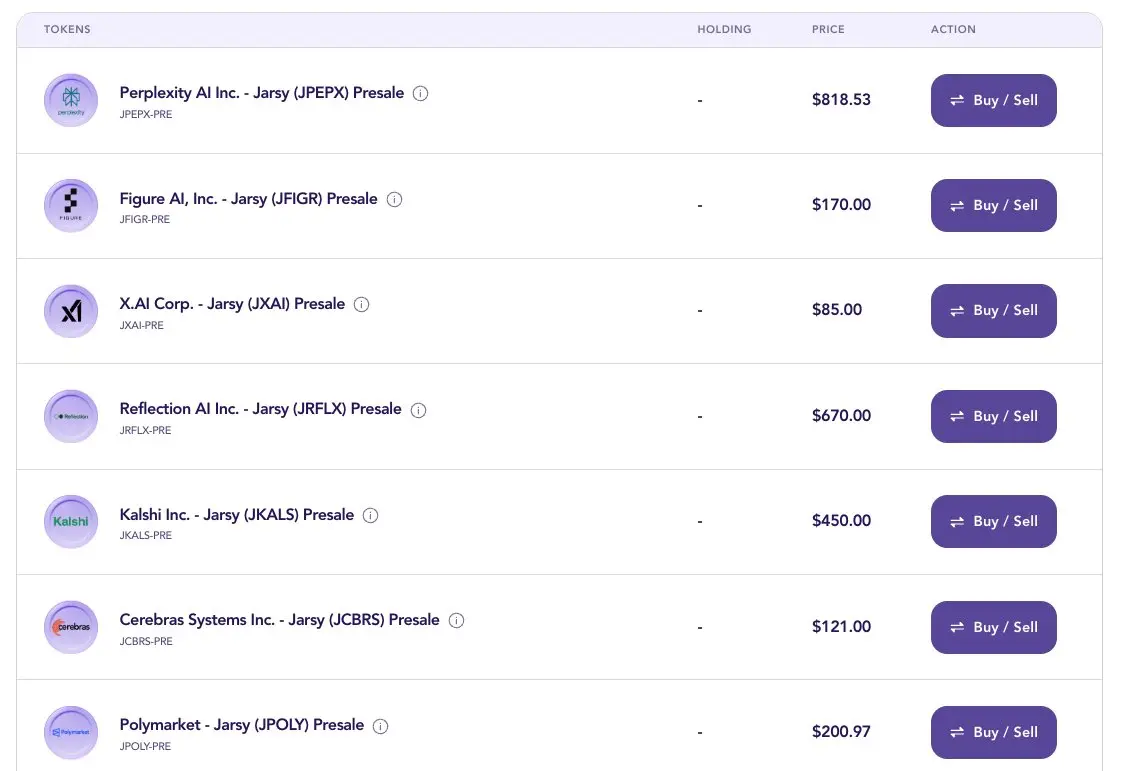
Task: Click the Reflection AI token logo
Action: coord(71,416)
